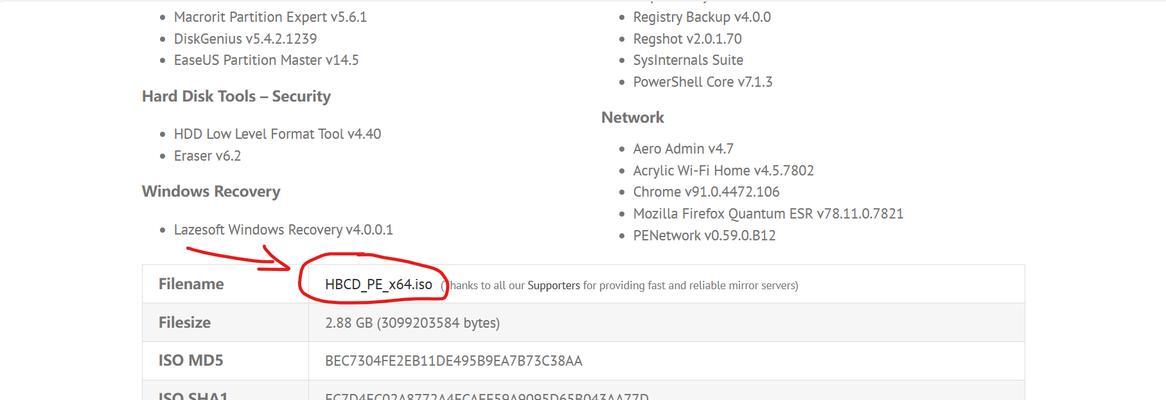Click the Aero Admin v4.7 entry
This screenshot has height=400, width=1166.
(683, 149)
